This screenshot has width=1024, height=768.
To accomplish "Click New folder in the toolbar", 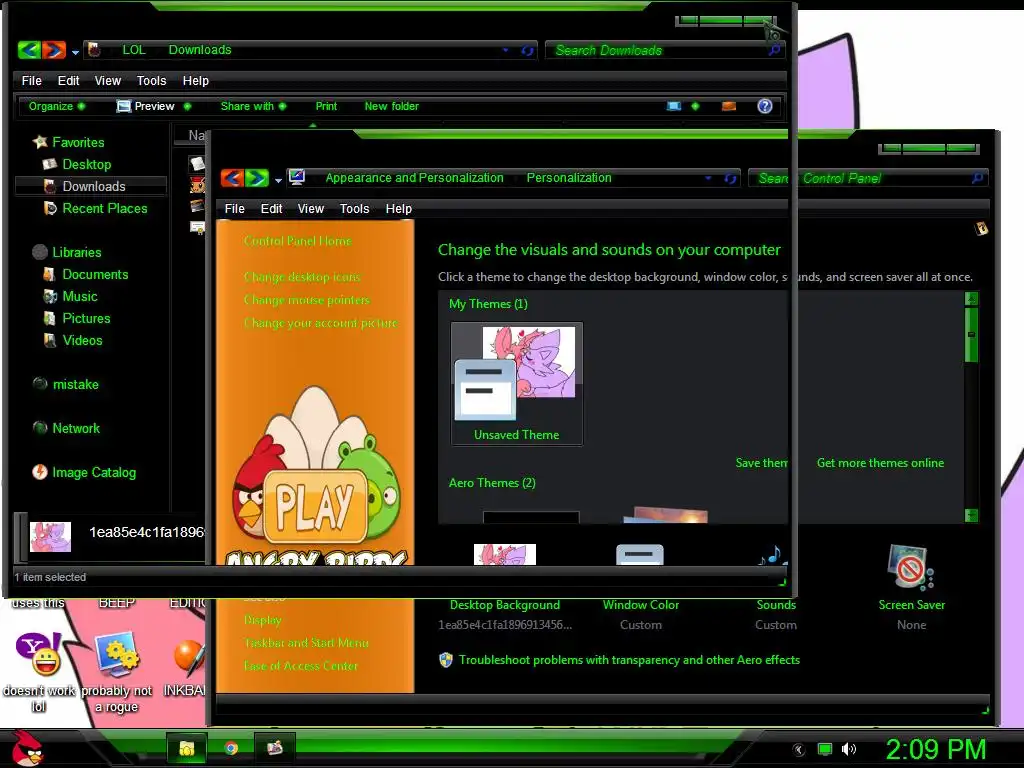I will coord(391,106).
